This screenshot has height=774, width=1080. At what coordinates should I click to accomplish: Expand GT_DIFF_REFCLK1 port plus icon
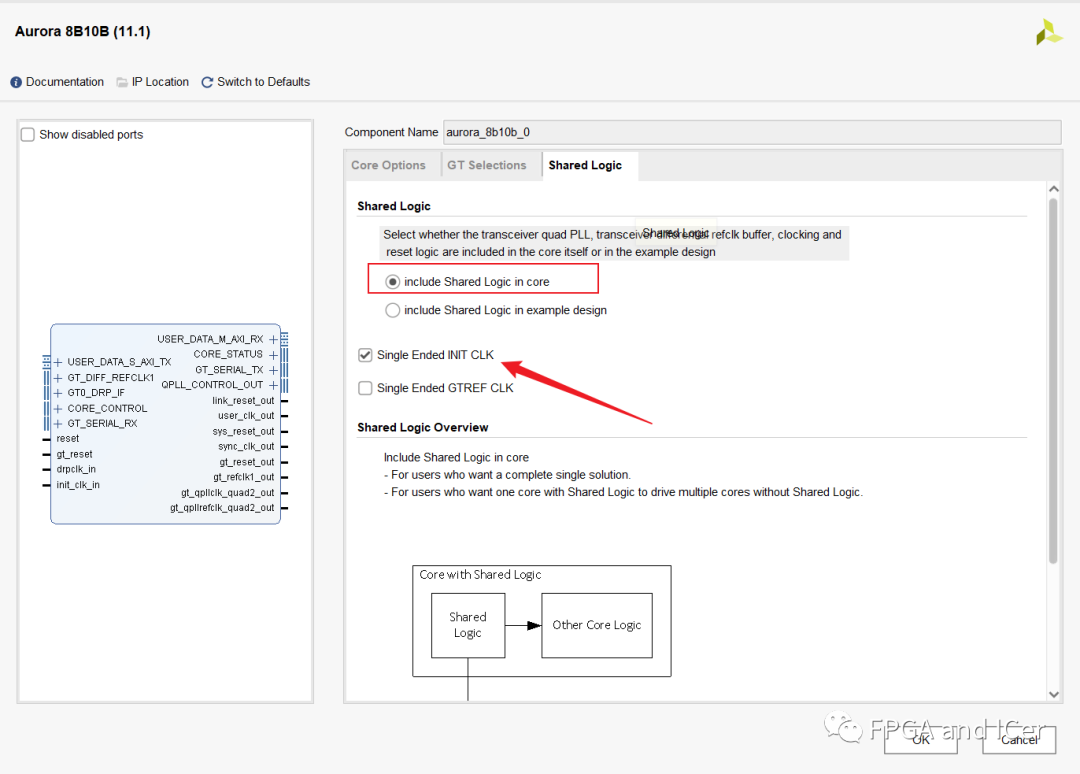tap(58, 378)
